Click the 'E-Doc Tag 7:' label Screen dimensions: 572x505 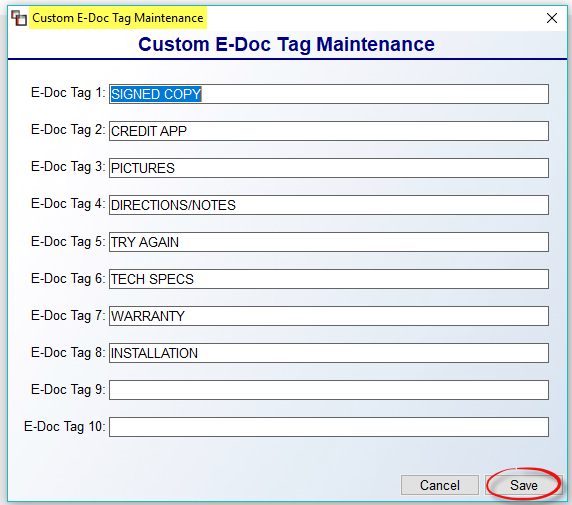pos(68,316)
